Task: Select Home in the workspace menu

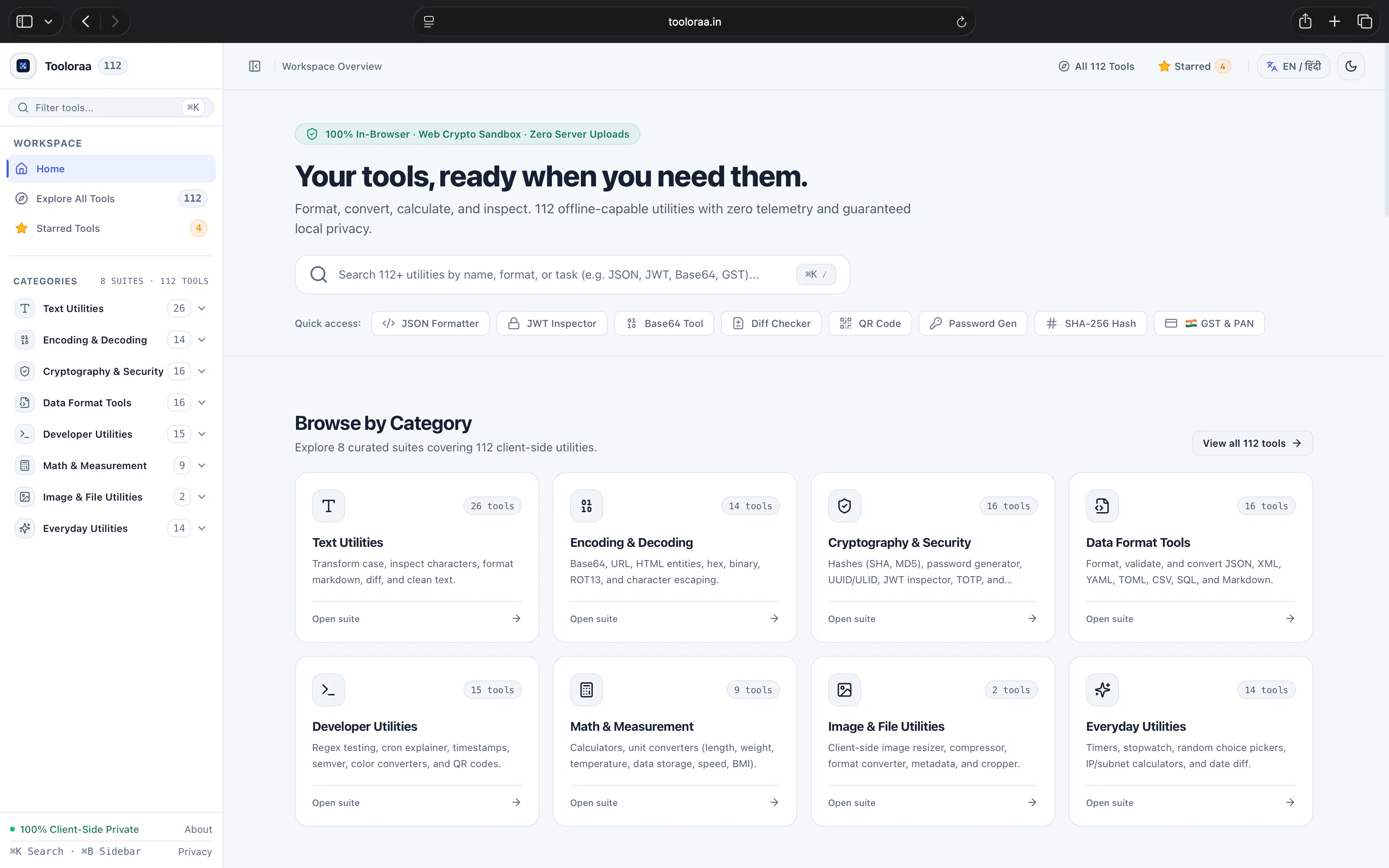Action: (x=111, y=169)
